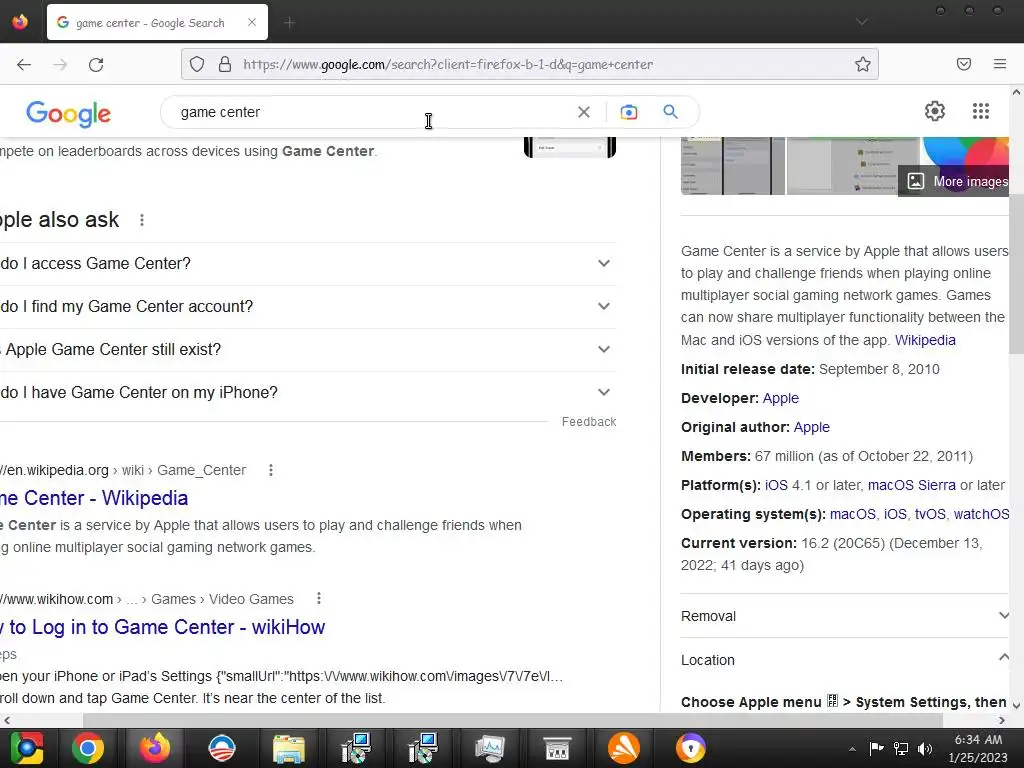Click the Original author Apple link
1024x768 pixels.
coord(811,427)
